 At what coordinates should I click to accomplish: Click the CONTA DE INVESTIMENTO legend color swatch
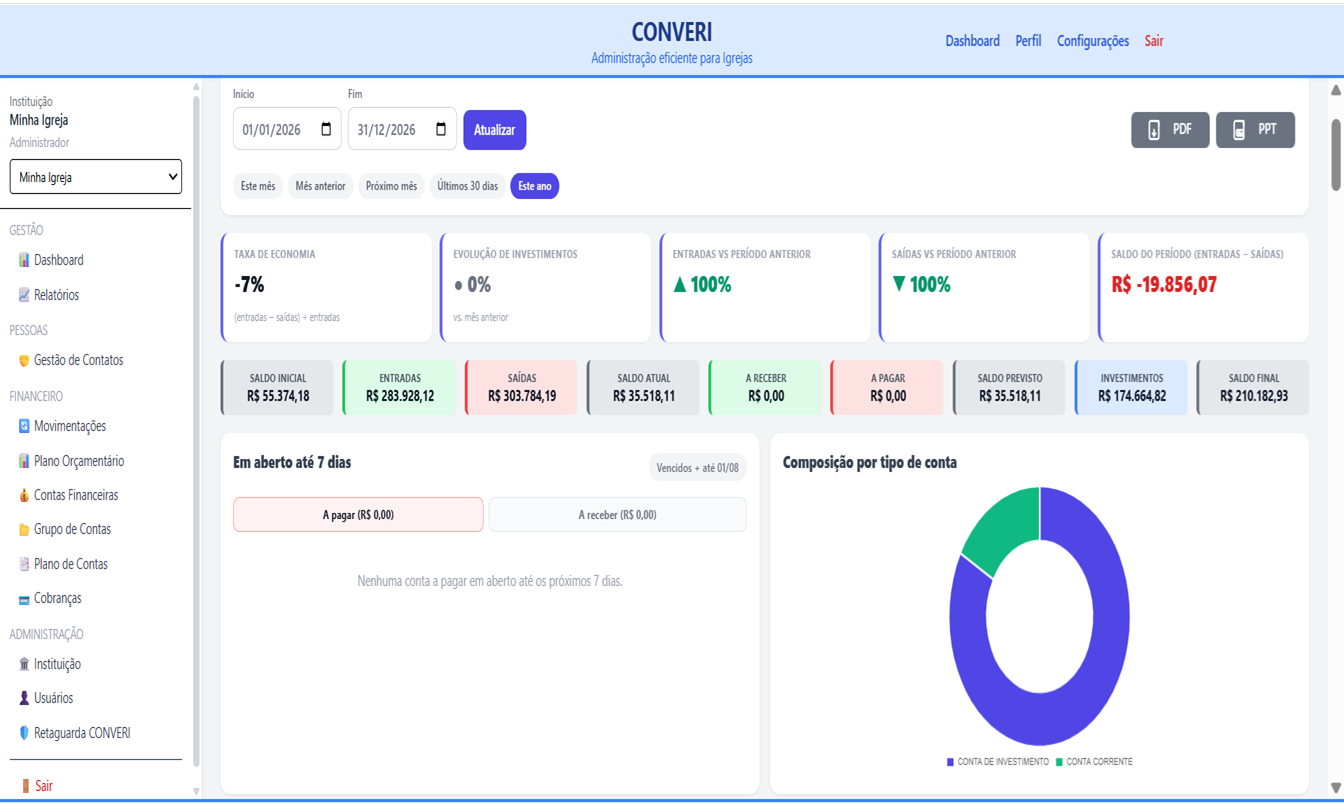point(950,762)
